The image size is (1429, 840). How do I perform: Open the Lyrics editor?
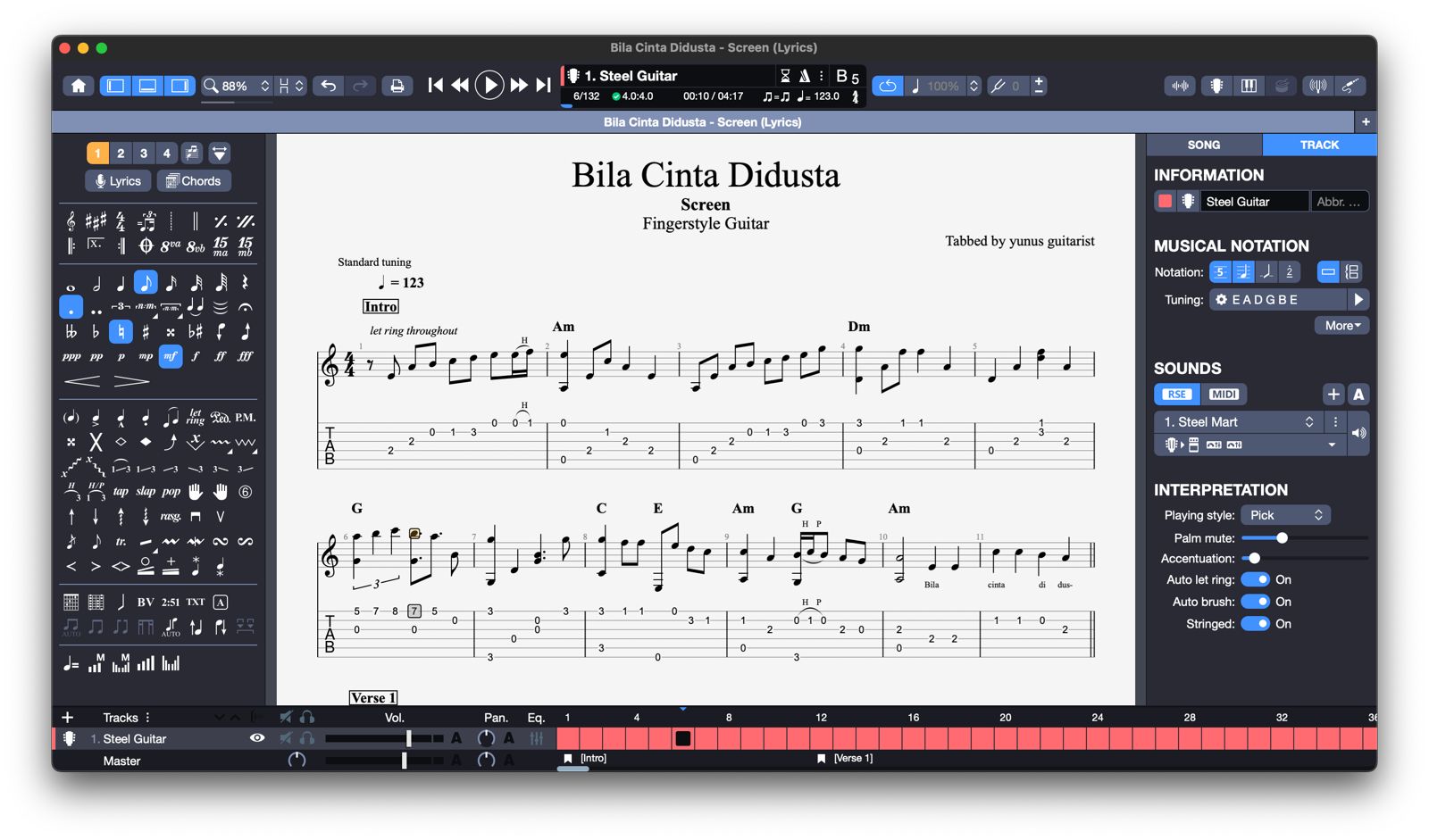[118, 180]
